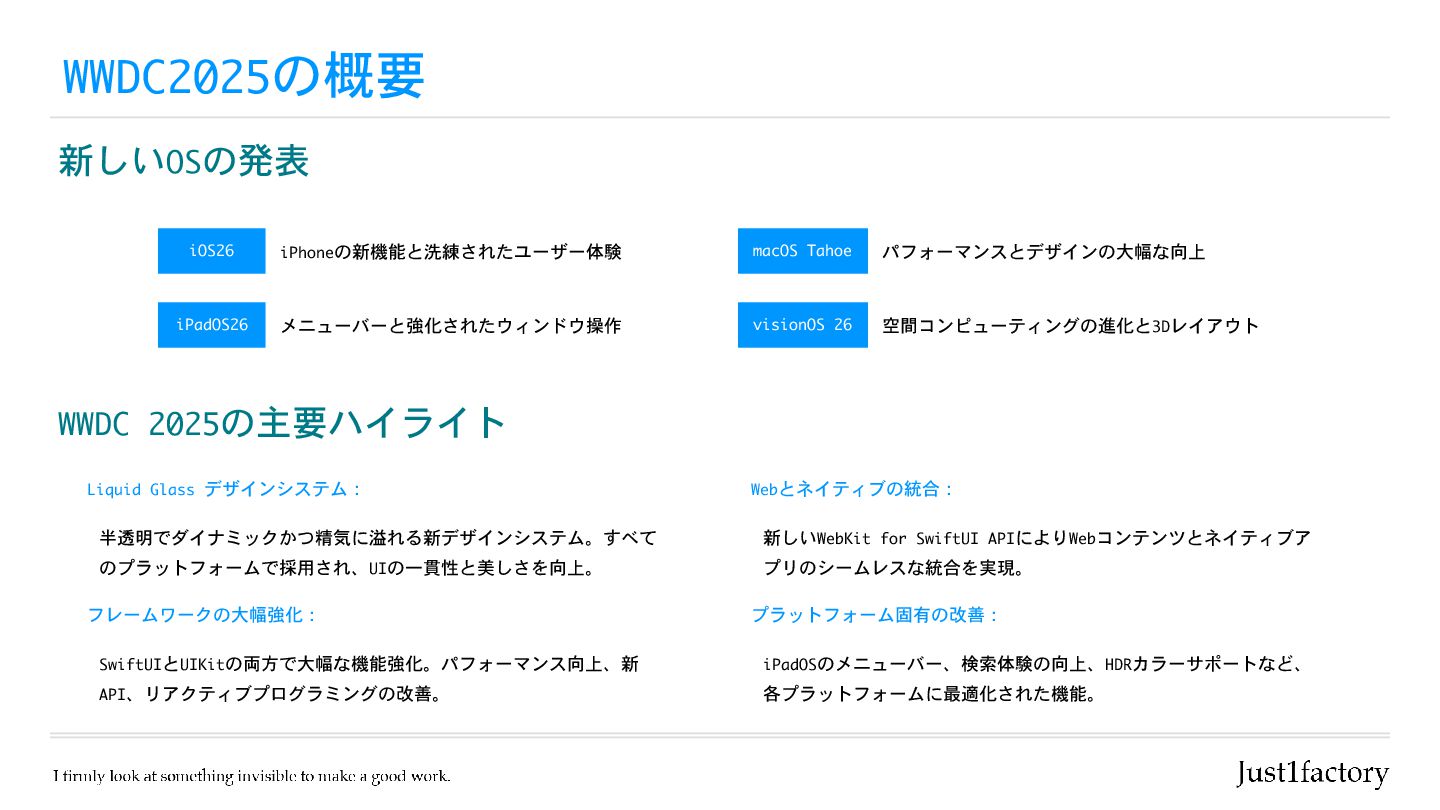Click text メニューバーと強化されたウィンドウ操作

(x=451, y=326)
